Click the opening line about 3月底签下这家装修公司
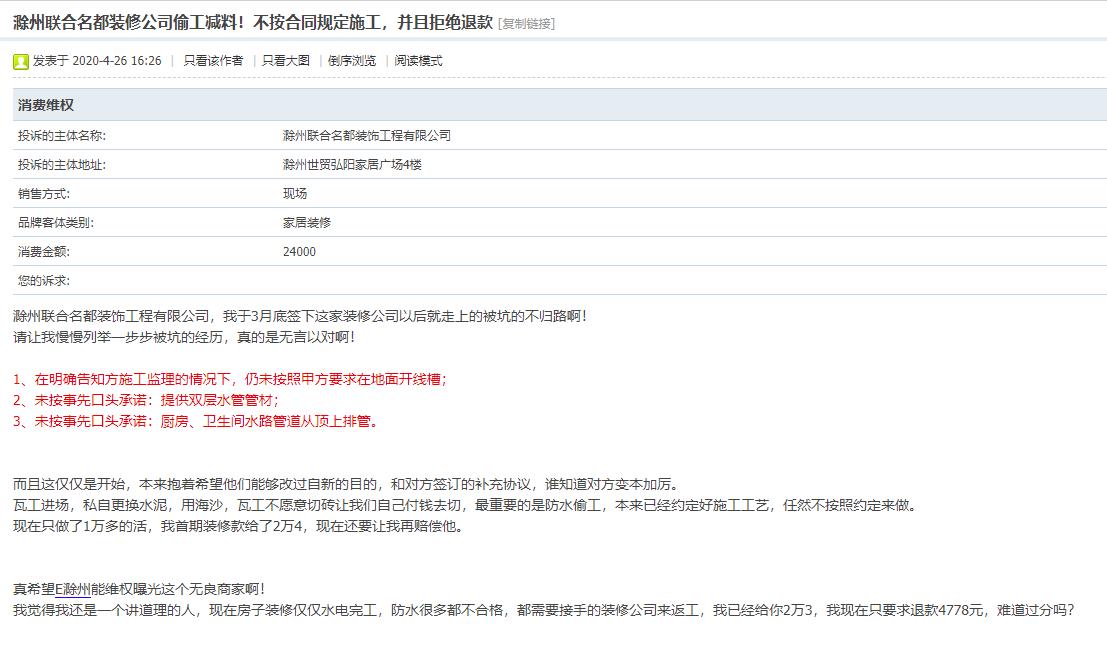Viewport: 1107px width, 649px height. point(300,316)
